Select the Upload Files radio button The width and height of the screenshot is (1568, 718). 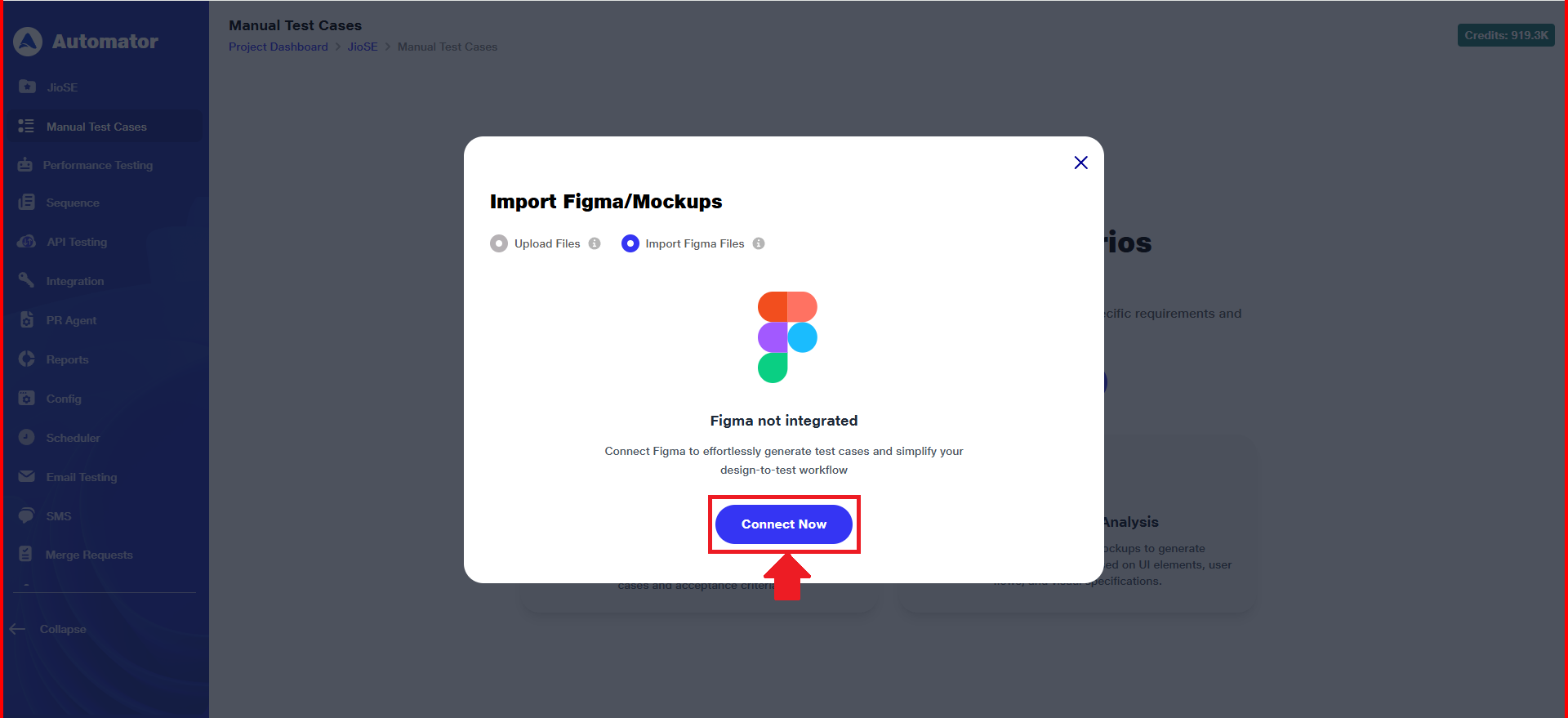(x=499, y=243)
